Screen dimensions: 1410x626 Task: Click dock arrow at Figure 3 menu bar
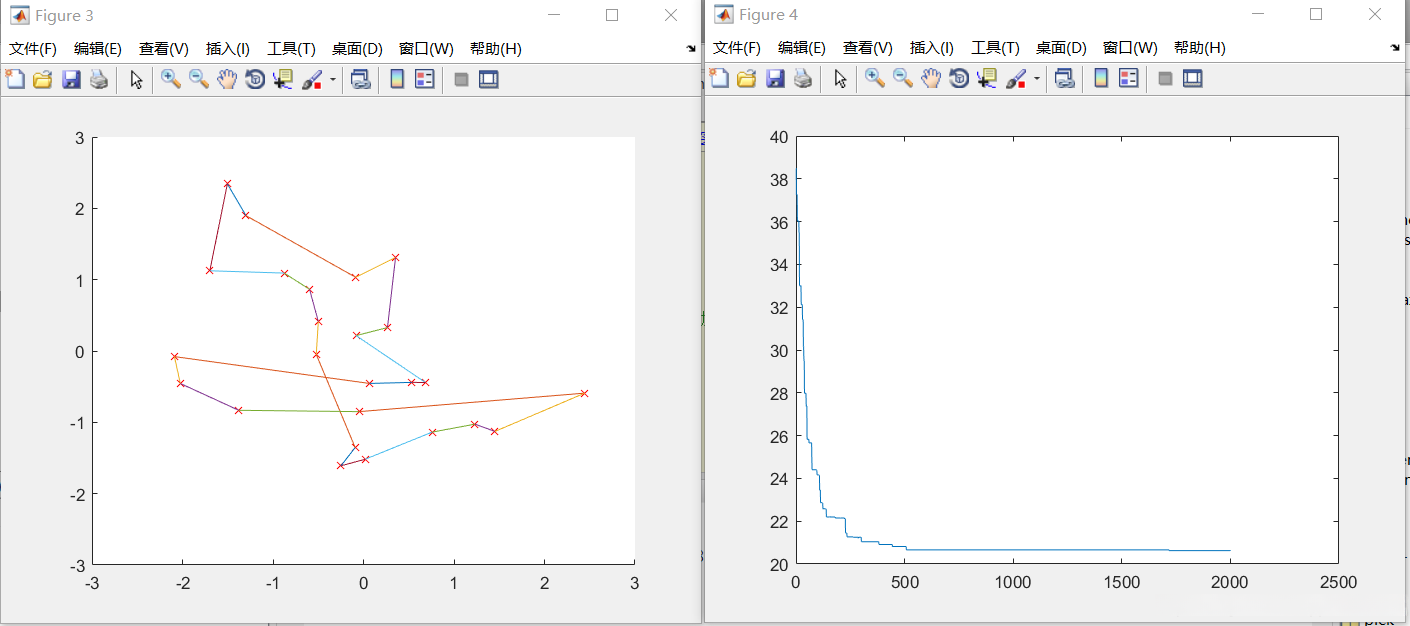[x=690, y=48]
